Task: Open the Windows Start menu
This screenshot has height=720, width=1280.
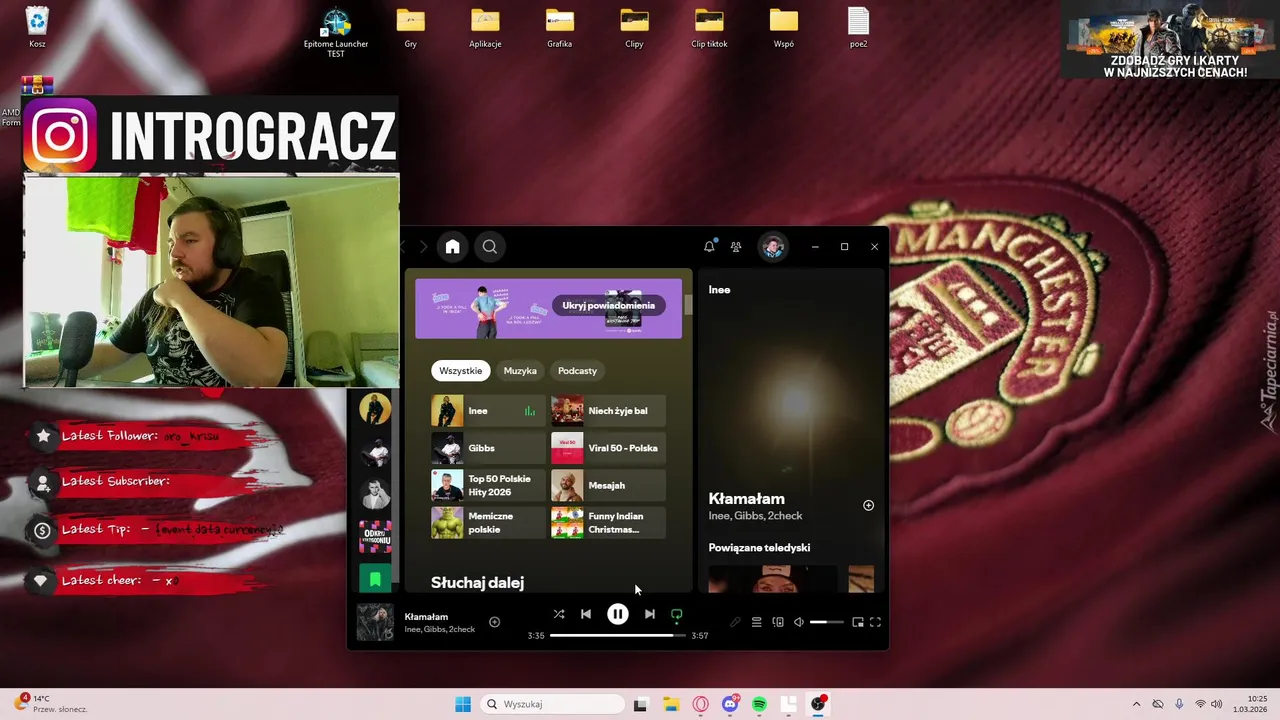Action: [463, 704]
